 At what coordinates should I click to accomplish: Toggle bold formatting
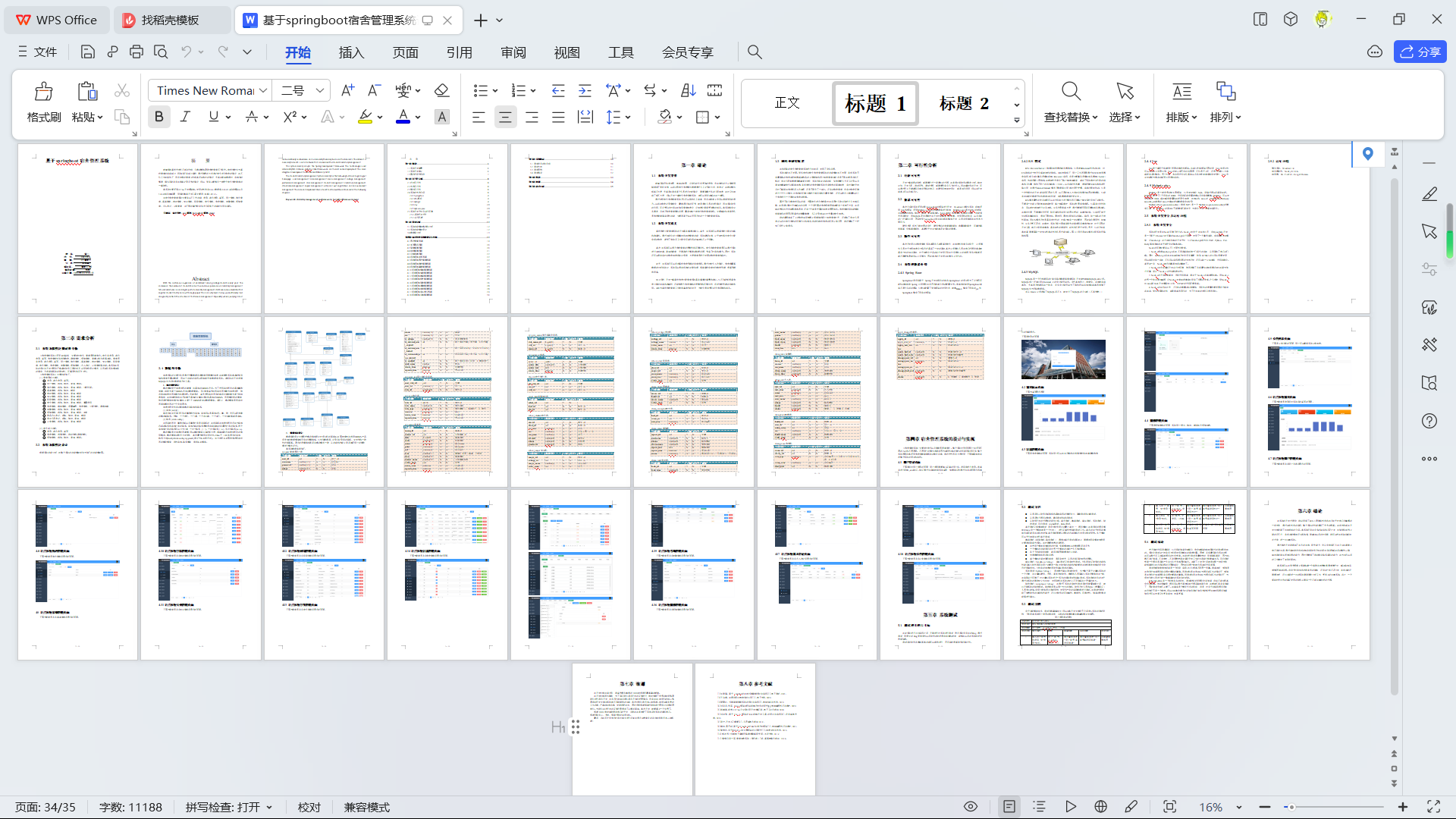pyautogui.click(x=158, y=117)
